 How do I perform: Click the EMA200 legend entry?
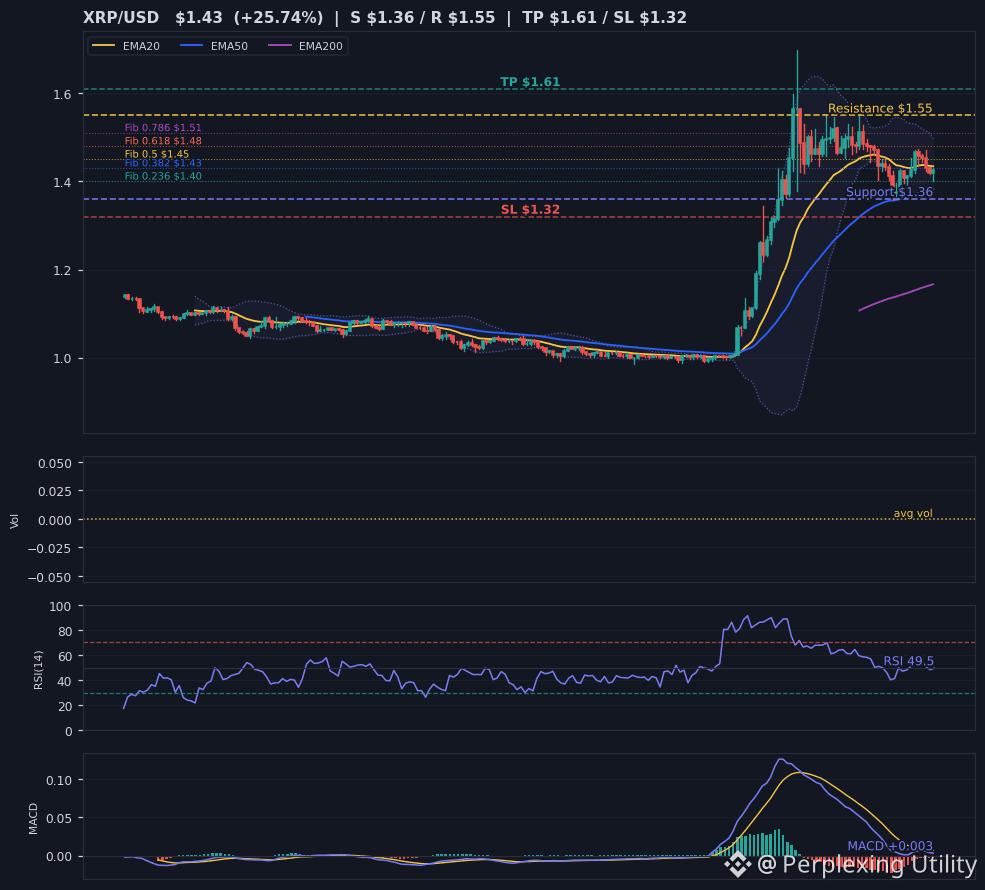point(305,46)
